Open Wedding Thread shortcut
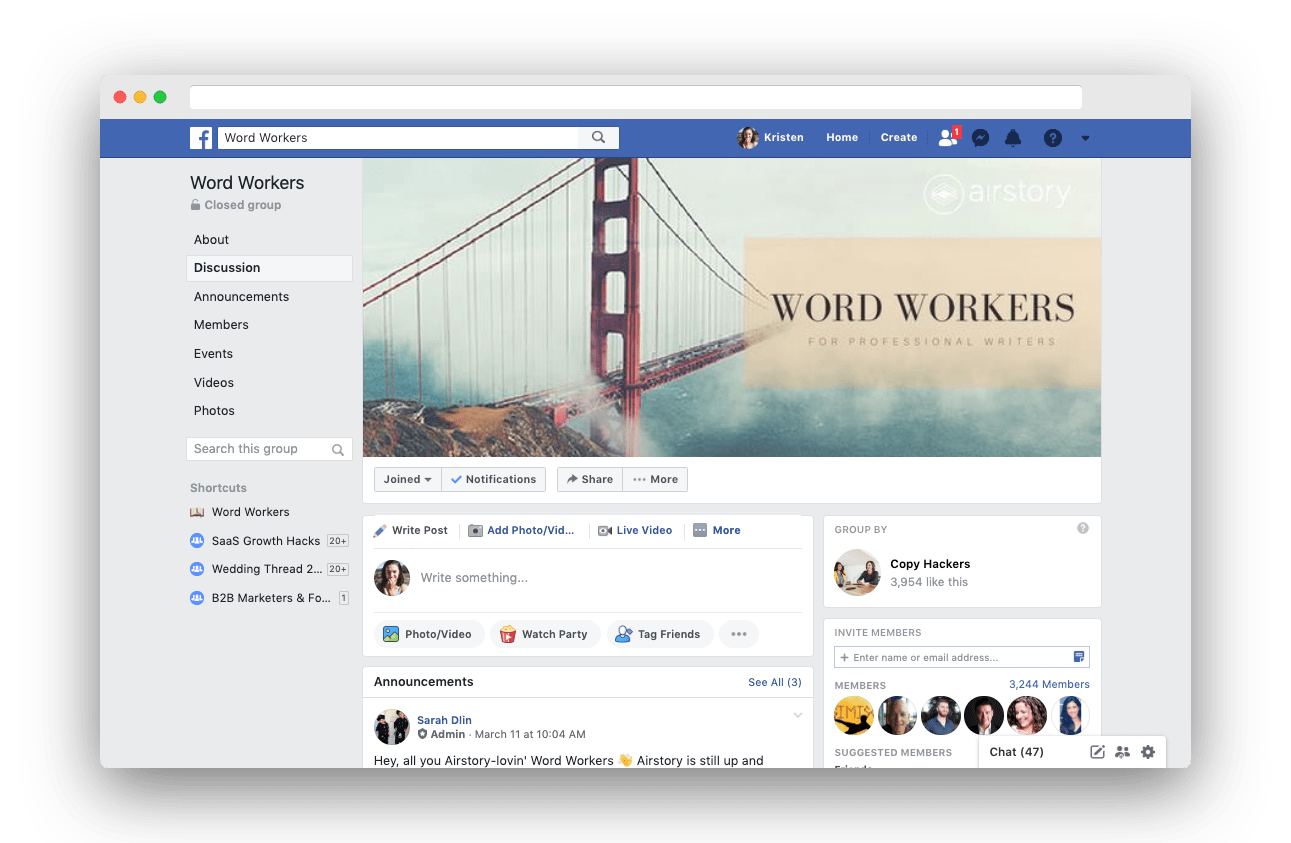 tap(267, 569)
